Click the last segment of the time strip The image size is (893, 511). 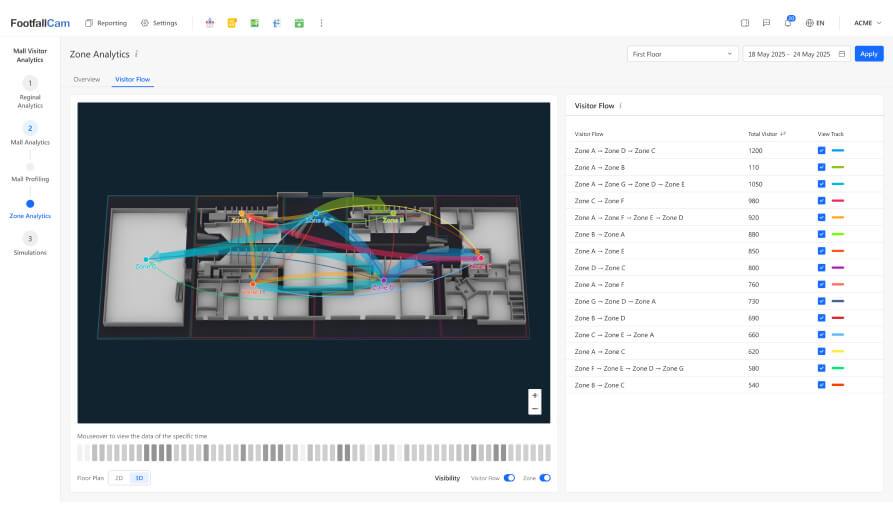tap(548, 453)
